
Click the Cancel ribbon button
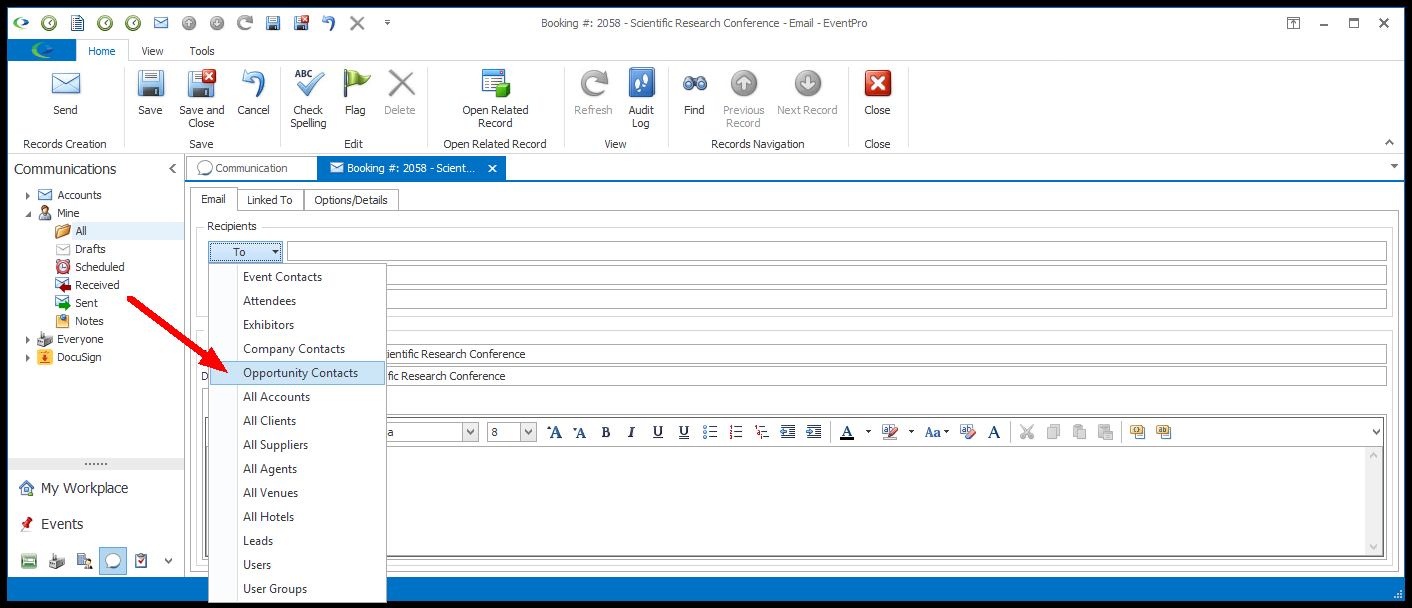[253, 94]
